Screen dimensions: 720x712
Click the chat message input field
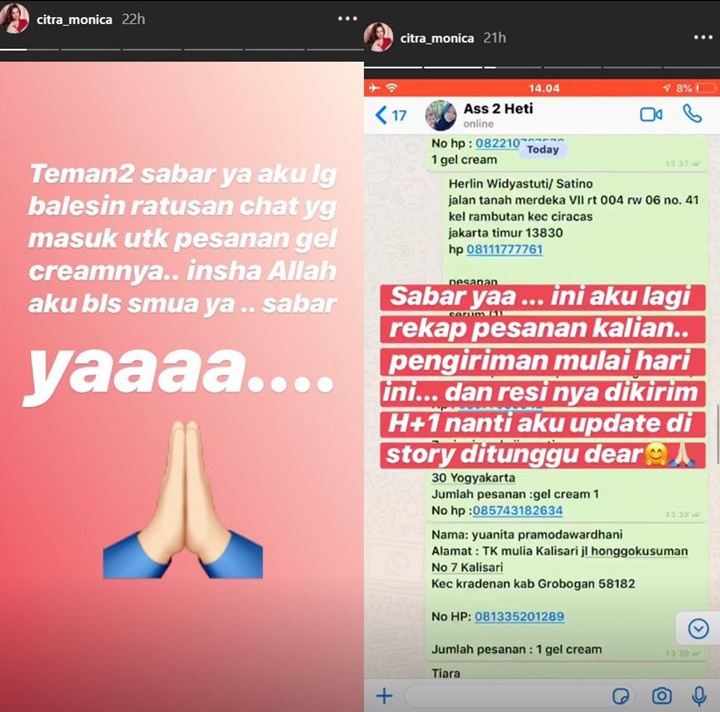pyautogui.click(x=503, y=696)
